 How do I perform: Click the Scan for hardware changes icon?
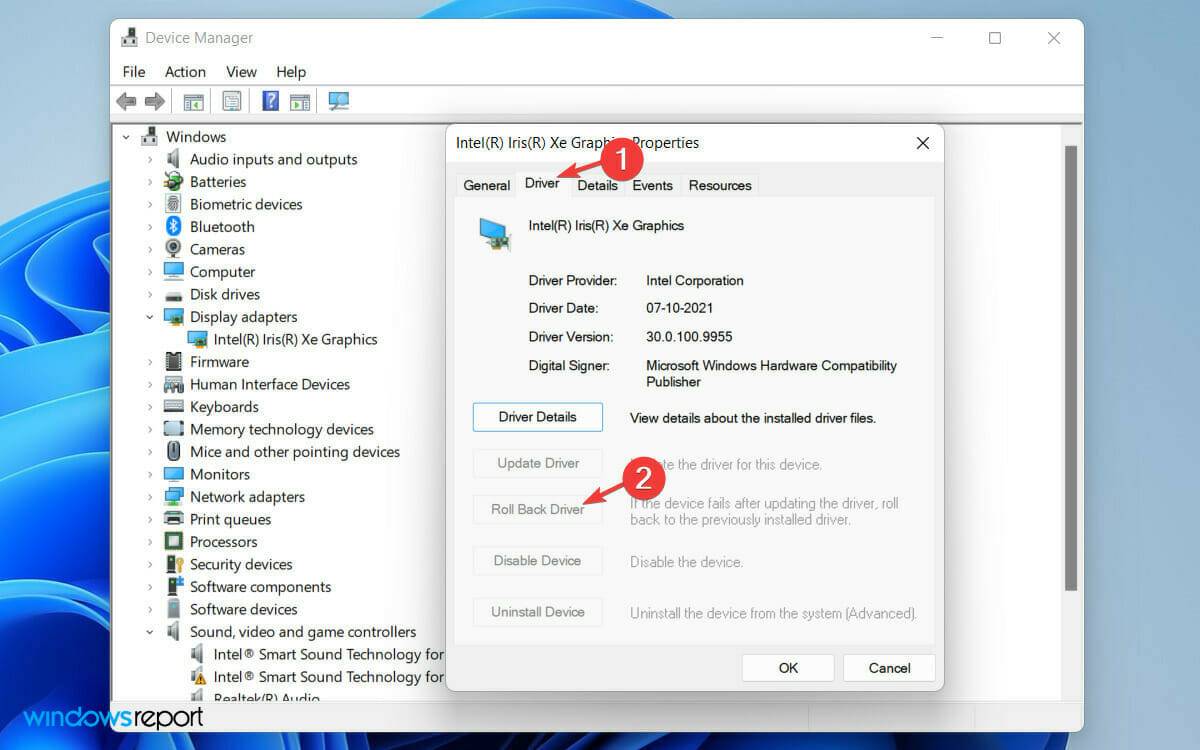coord(338,100)
